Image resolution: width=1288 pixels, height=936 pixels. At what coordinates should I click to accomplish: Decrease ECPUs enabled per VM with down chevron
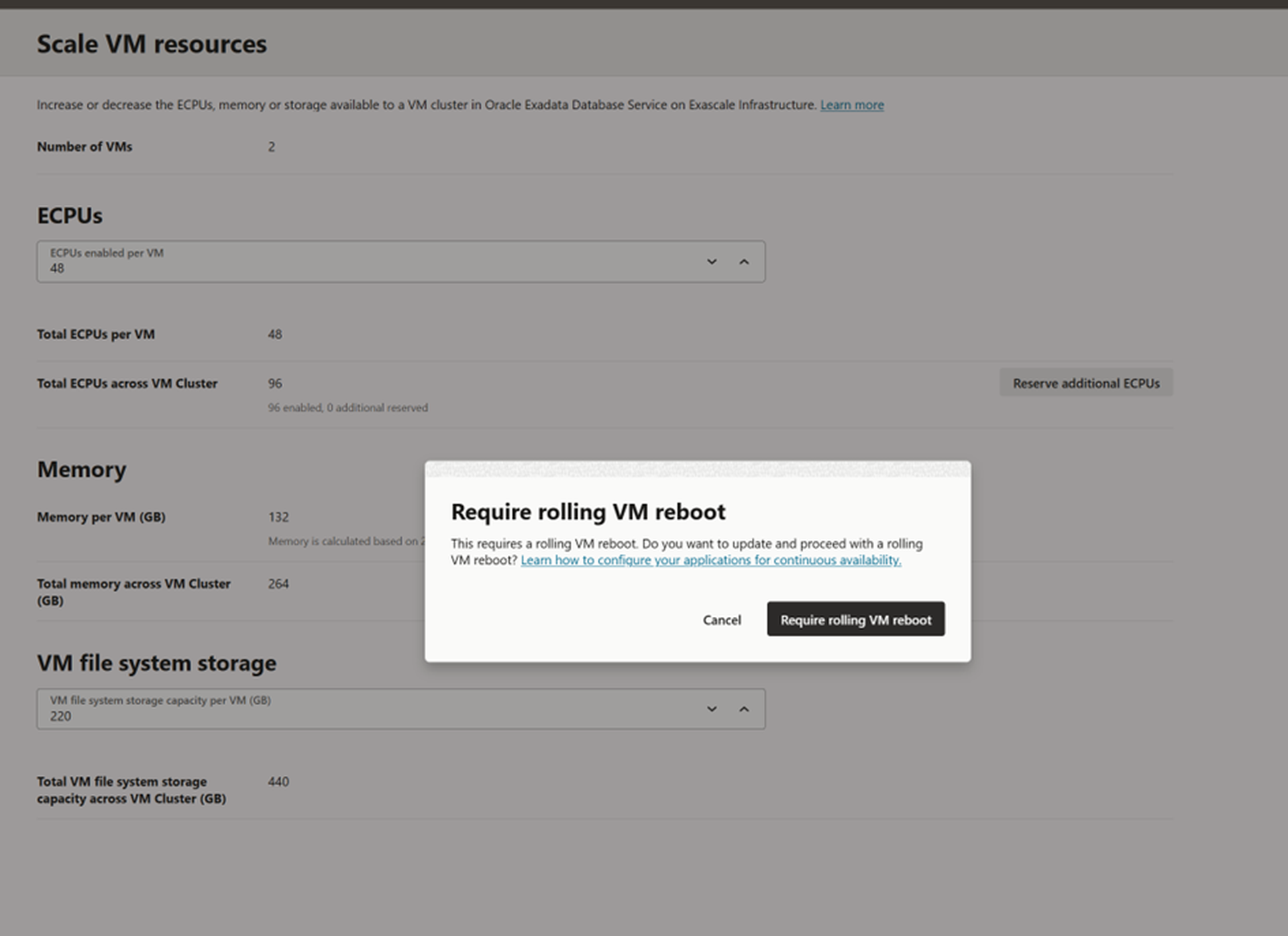tap(712, 261)
